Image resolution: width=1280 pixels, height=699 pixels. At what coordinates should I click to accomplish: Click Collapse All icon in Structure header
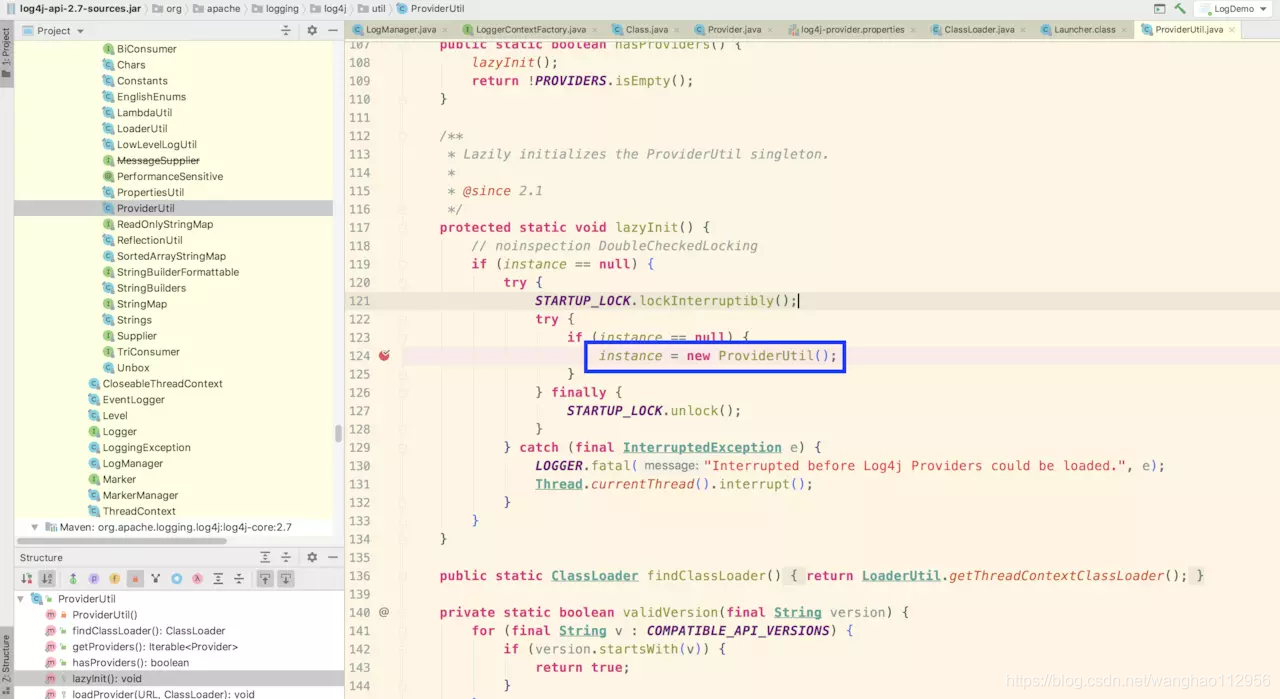tap(286, 557)
